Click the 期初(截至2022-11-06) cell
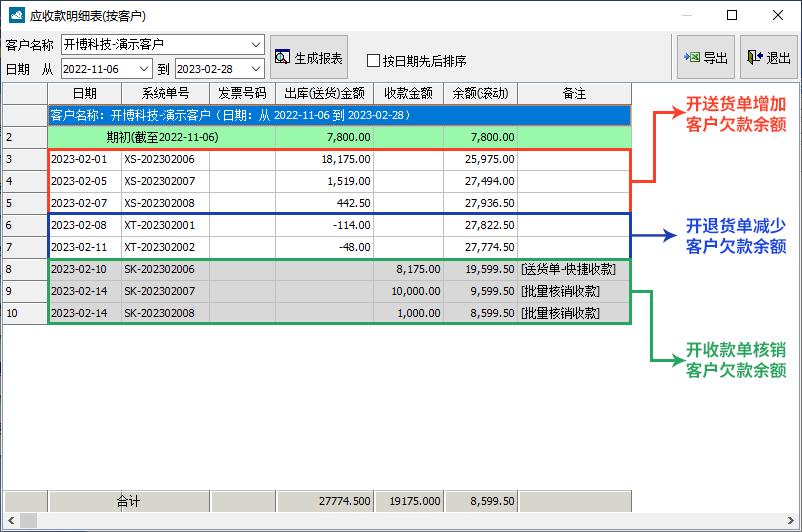The width and height of the screenshot is (802, 532). pos(162,137)
